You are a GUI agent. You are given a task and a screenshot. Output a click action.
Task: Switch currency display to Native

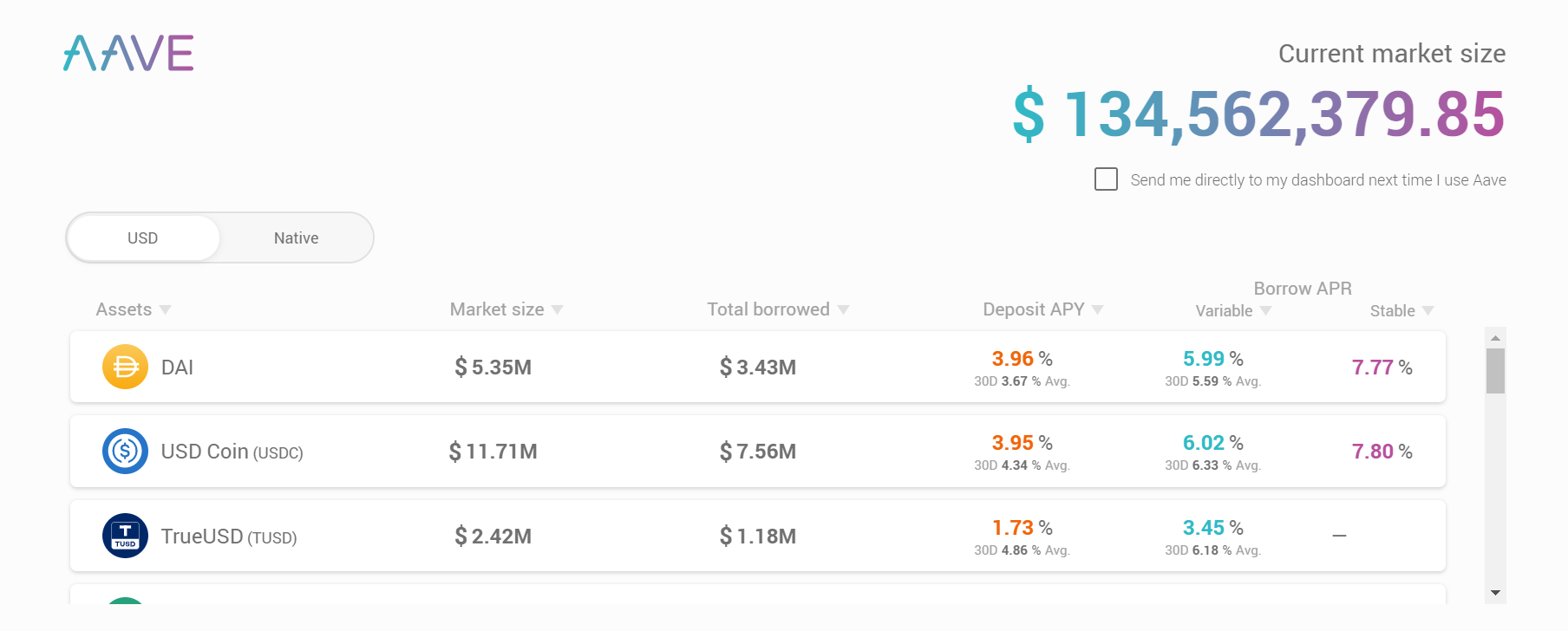tap(296, 237)
